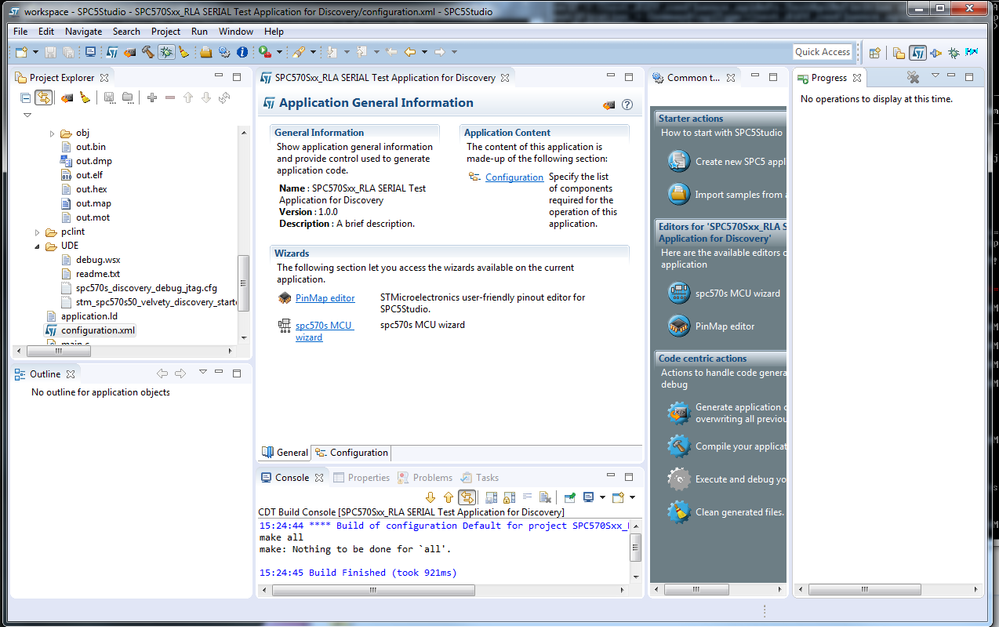999x627 pixels.
Task: Click Project Explorer vertical scrollbar thumb
Action: coord(243,282)
